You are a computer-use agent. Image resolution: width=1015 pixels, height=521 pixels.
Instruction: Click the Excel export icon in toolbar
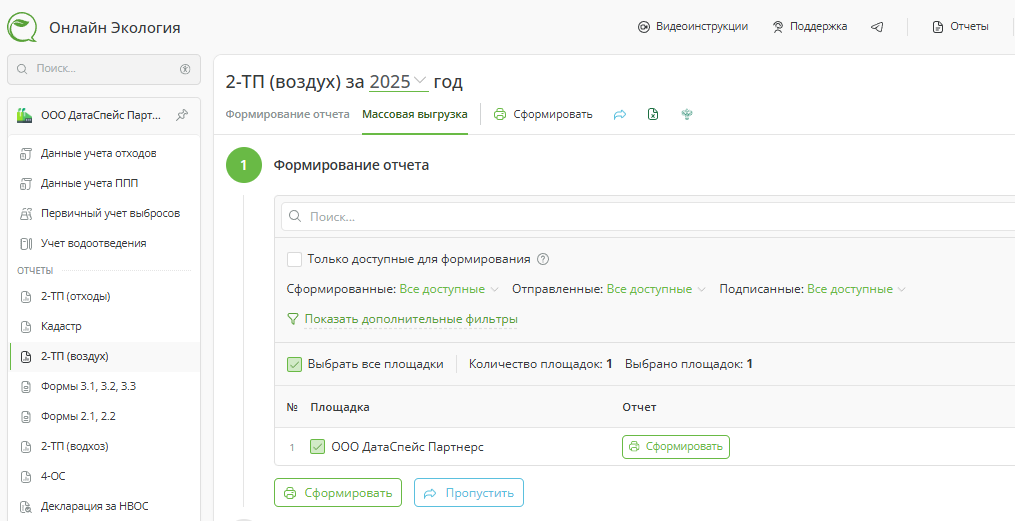pos(653,114)
